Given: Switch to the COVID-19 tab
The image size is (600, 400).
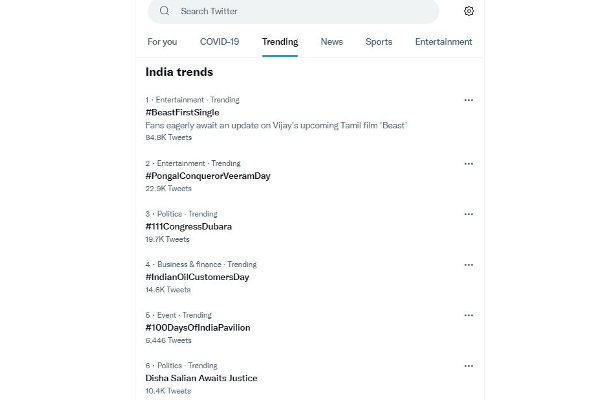Looking at the screenshot, I should 220,42.
